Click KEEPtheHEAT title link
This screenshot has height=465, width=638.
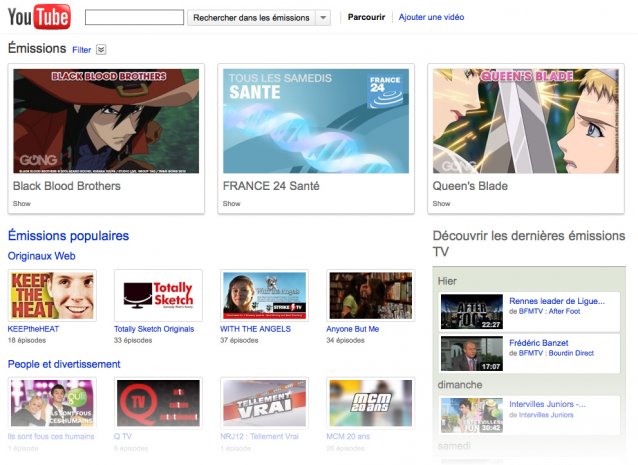click(33, 329)
